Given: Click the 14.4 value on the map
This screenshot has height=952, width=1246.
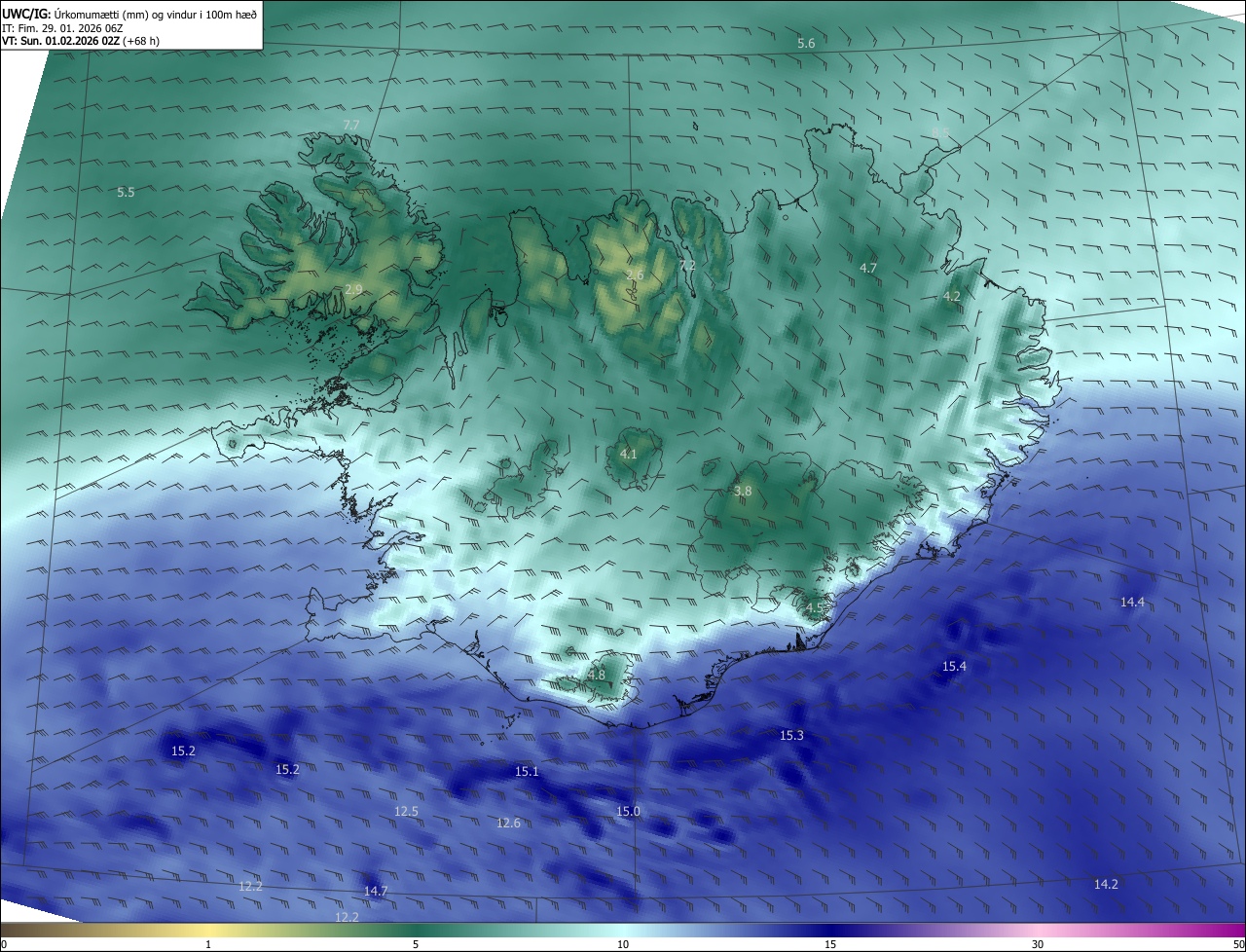Looking at the screenshot, I should click(x=1132, y=602).
